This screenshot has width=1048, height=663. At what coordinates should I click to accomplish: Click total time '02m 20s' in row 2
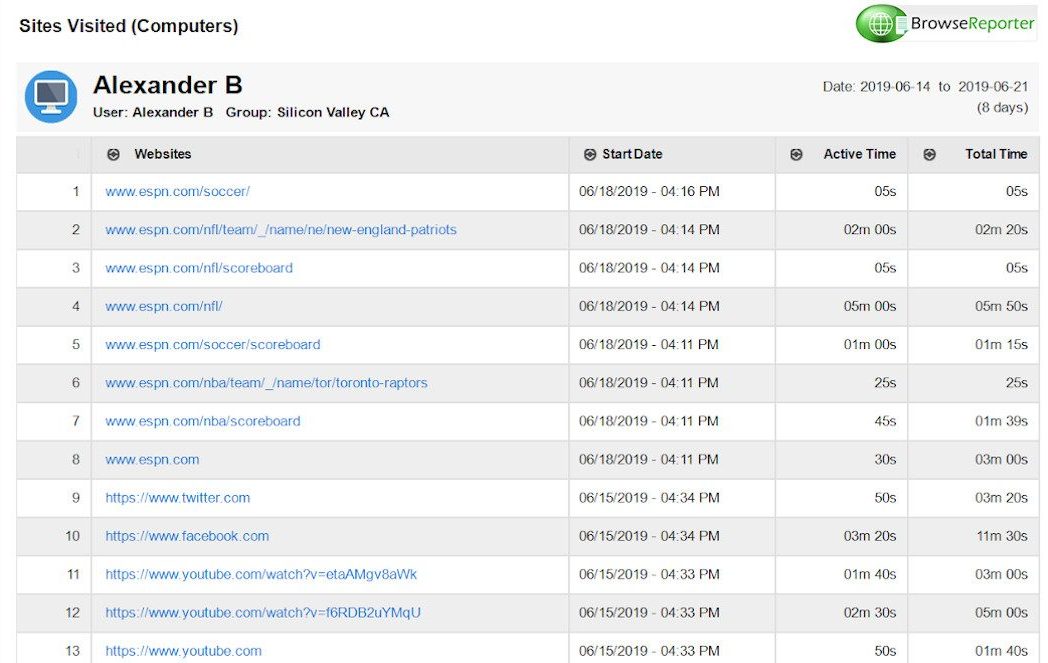pos(1001,229)
